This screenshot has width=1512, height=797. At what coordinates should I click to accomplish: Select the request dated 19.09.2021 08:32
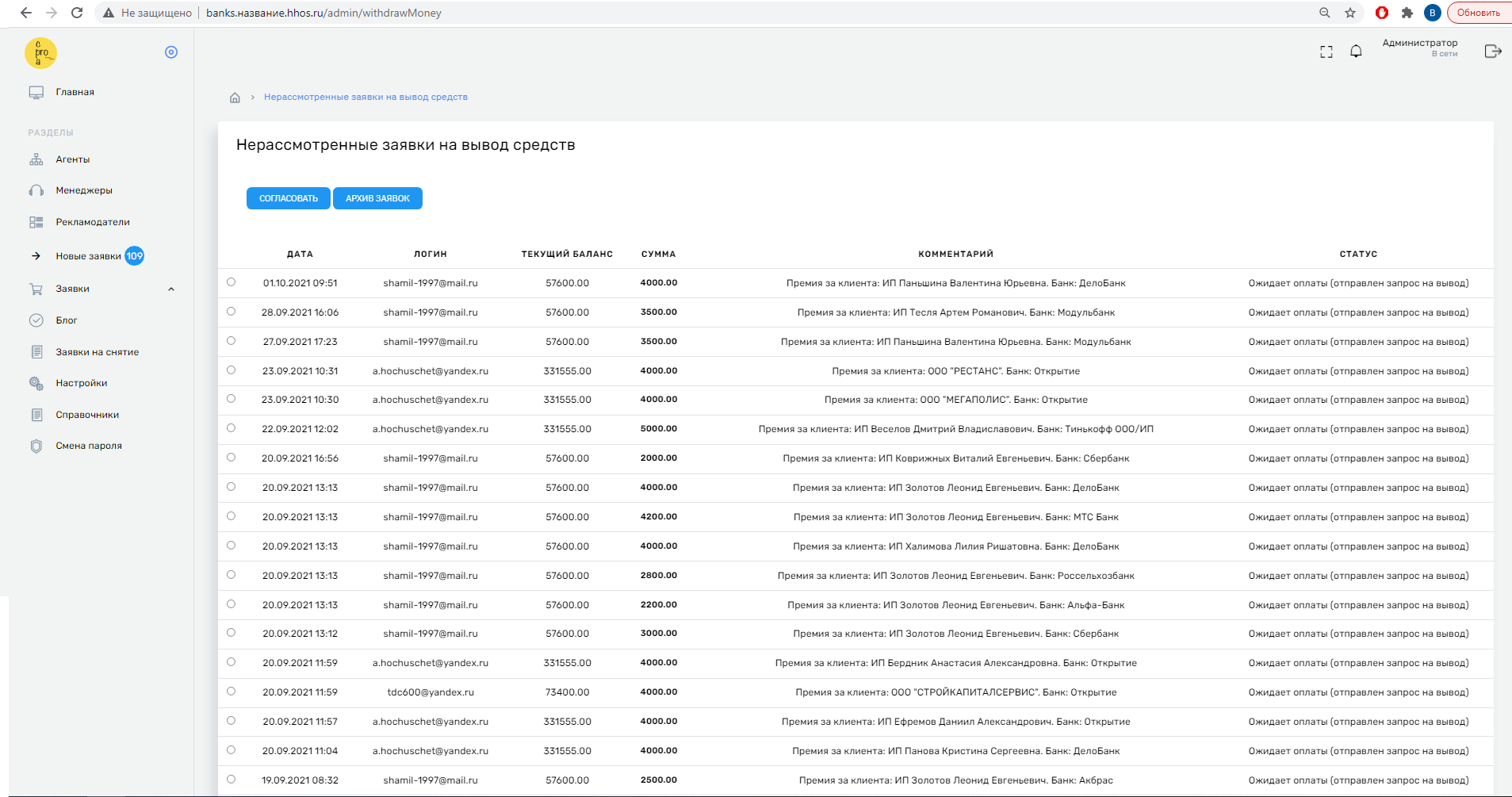pos(231,780)
